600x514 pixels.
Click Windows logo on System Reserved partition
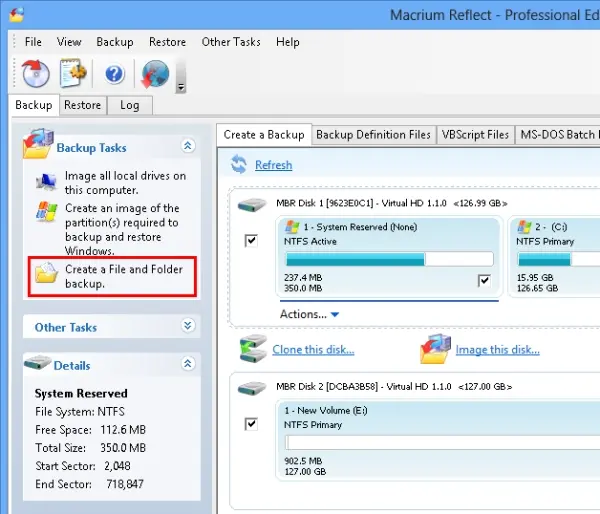(x=292, y=227)
